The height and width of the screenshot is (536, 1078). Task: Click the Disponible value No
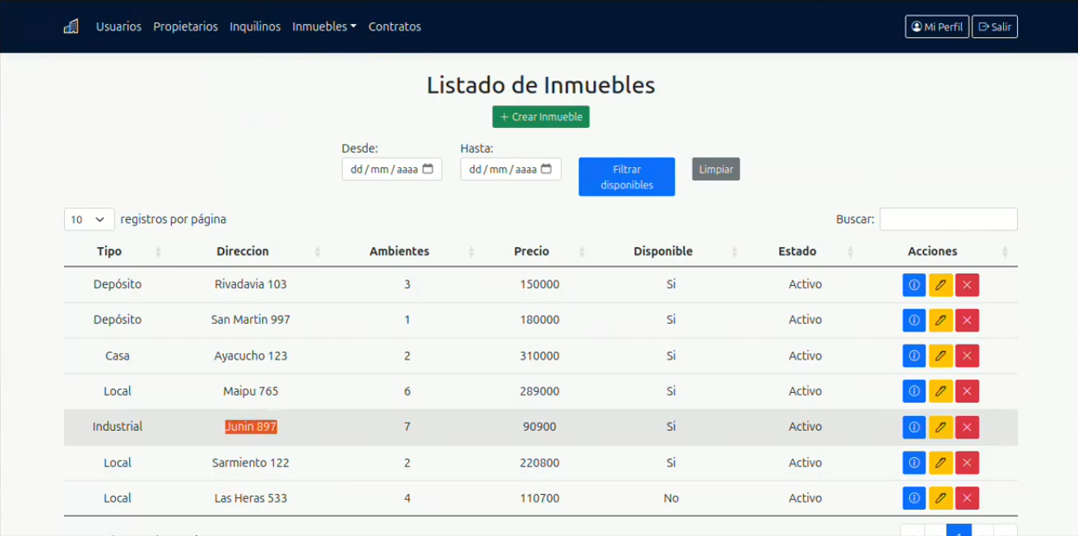click(671, 498)
